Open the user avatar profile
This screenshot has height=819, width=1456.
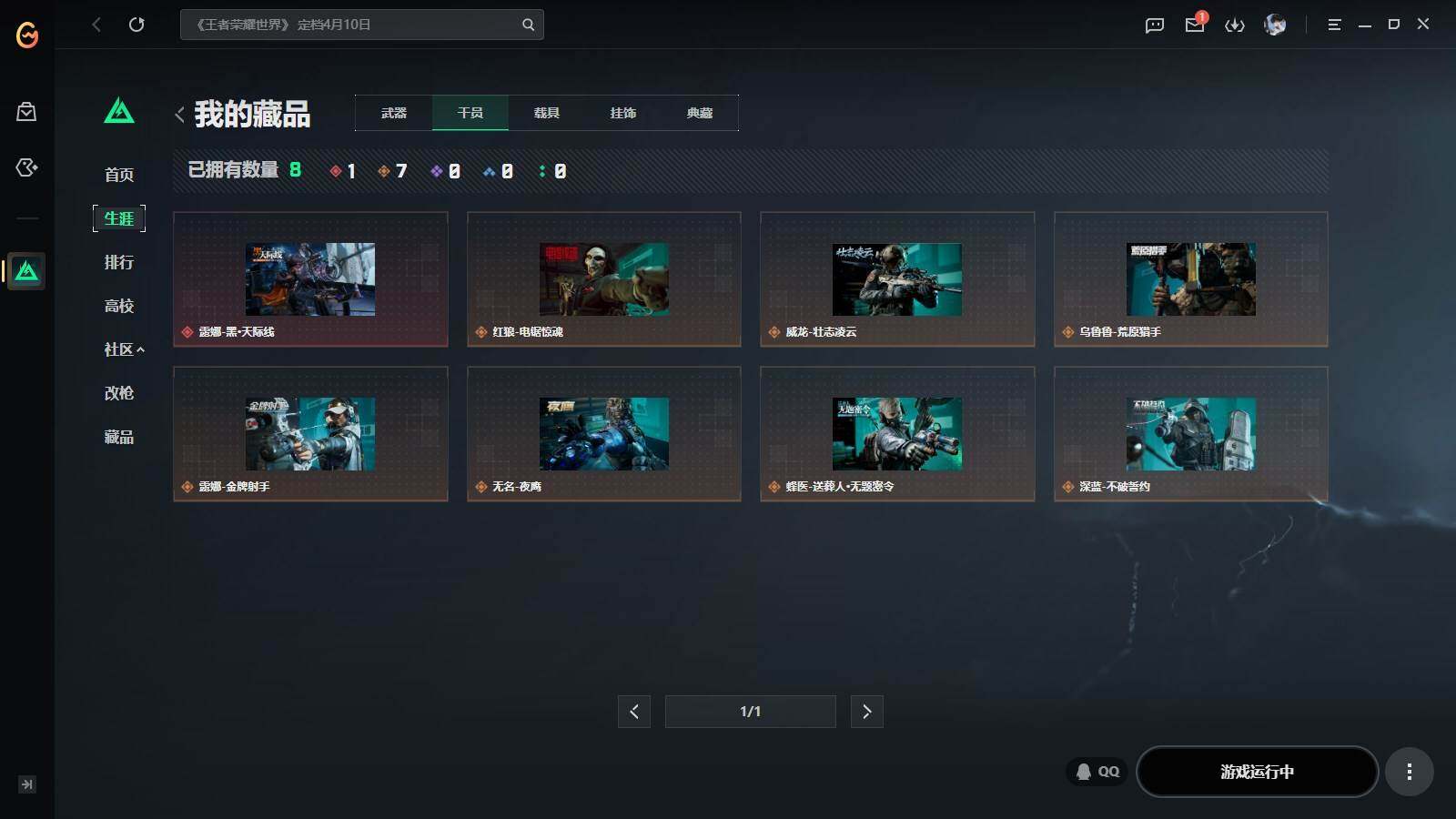coord(1275,25)
